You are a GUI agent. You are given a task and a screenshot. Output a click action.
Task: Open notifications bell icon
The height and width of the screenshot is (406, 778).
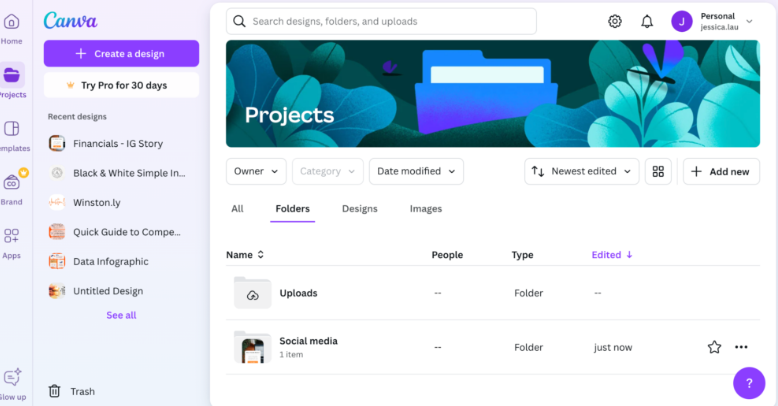[x=647, y=21]
